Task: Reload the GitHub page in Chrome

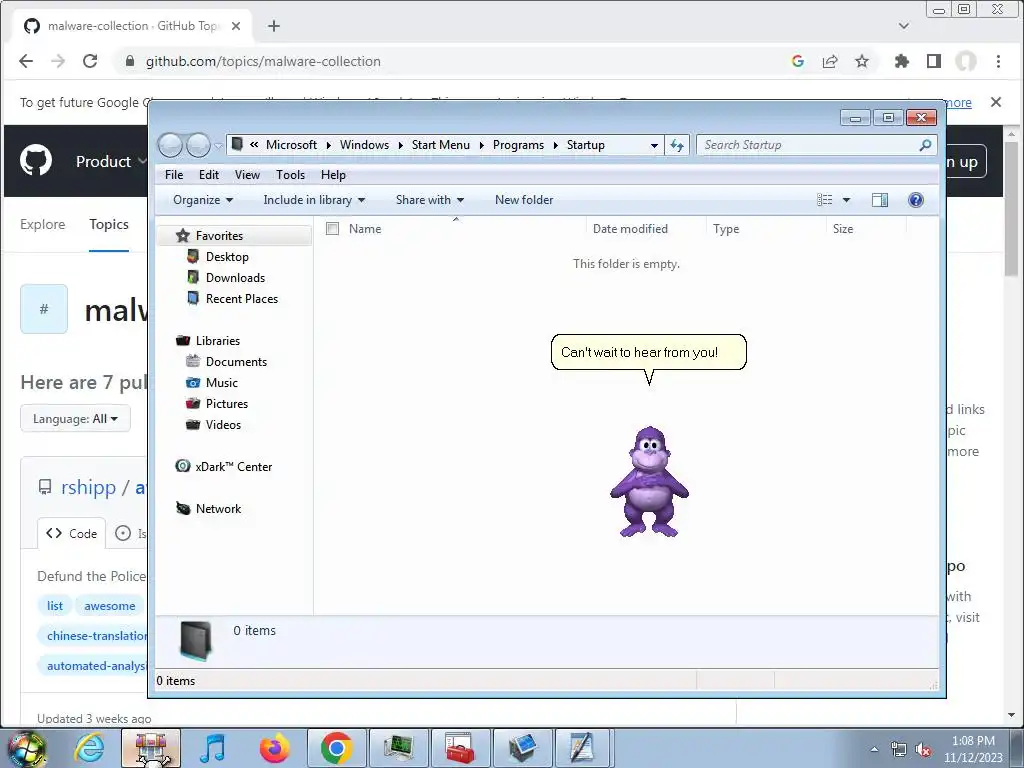Action: [90, 61]
